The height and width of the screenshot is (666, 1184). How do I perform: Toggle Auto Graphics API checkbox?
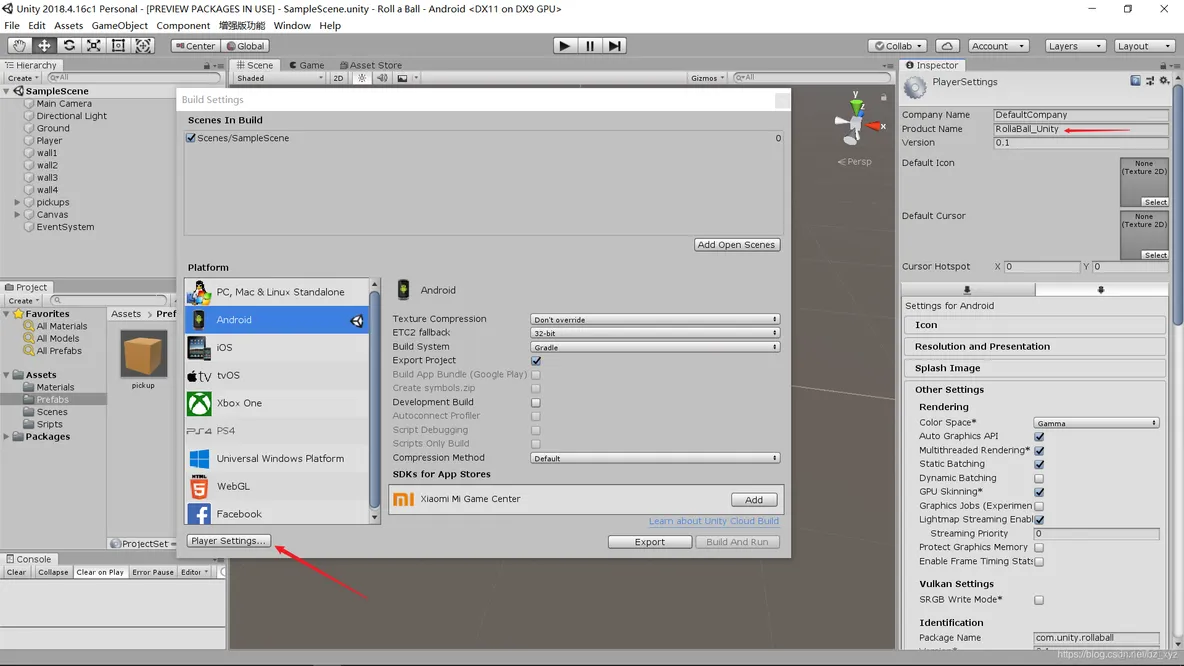[x=1039, y=436]
